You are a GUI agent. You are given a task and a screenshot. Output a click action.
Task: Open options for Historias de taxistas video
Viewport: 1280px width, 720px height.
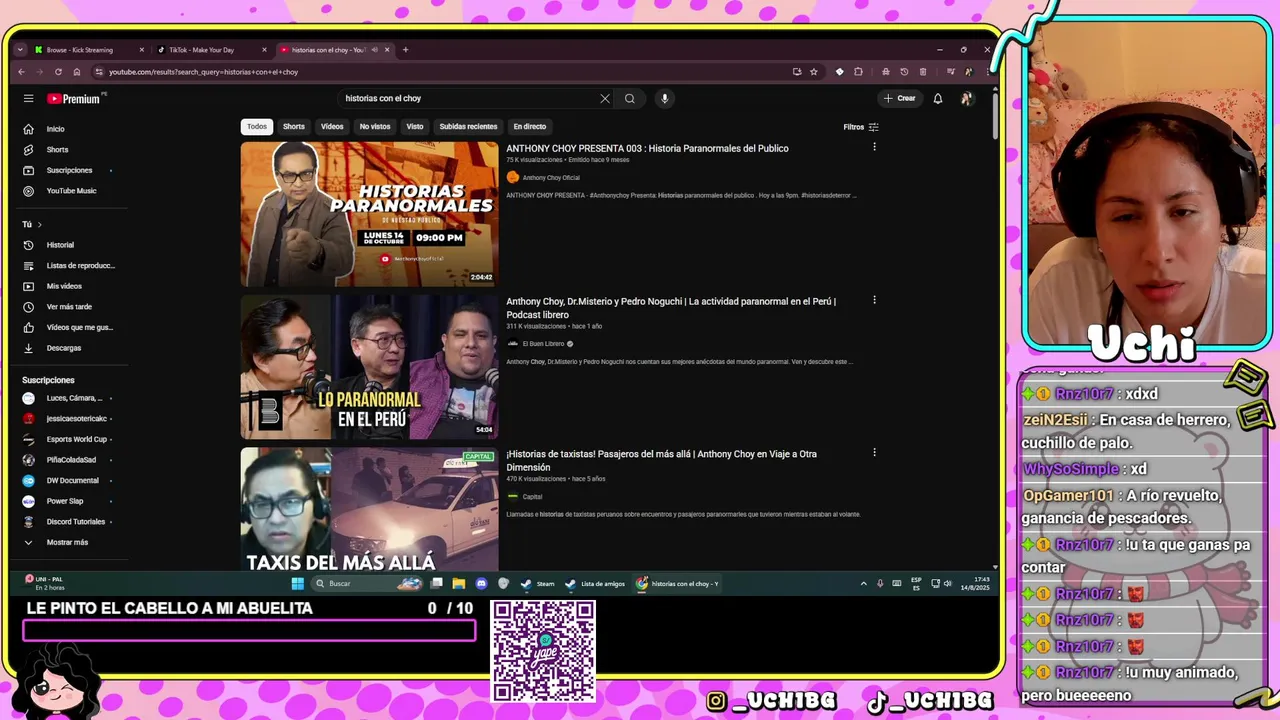[874, 452]
